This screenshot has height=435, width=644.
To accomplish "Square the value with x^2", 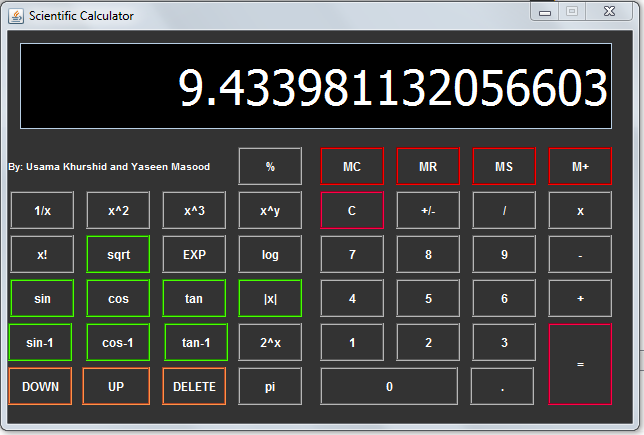I will [118, 210].
